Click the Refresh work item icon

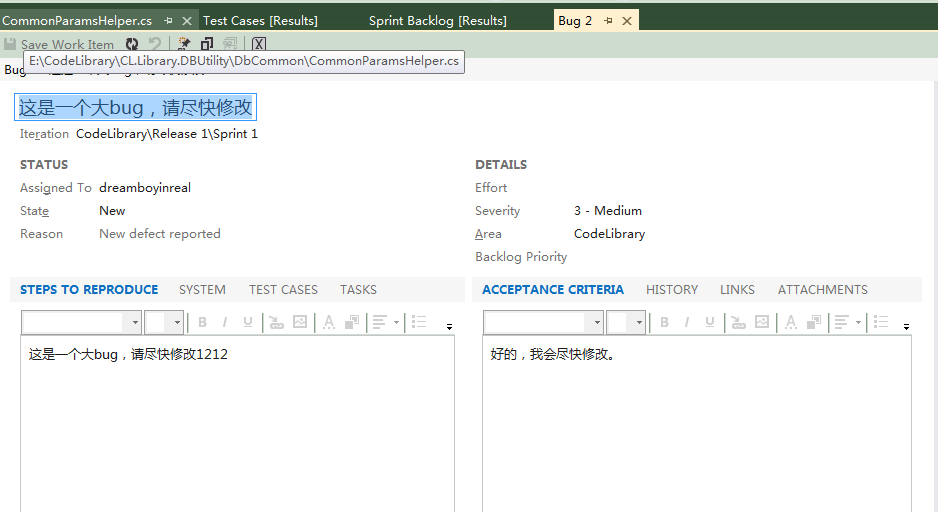coord(132,44)
